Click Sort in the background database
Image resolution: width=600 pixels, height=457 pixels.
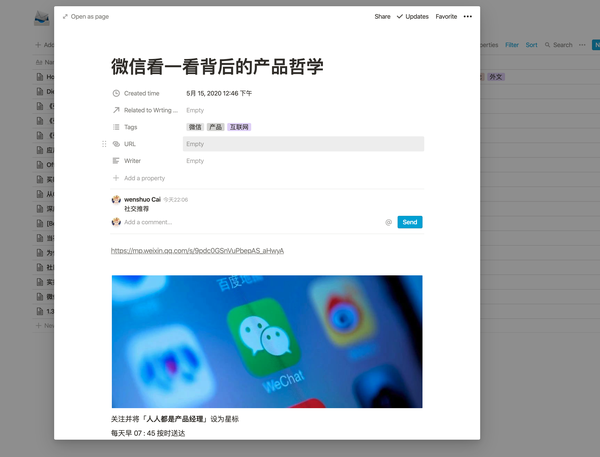[x=532, y=45]
